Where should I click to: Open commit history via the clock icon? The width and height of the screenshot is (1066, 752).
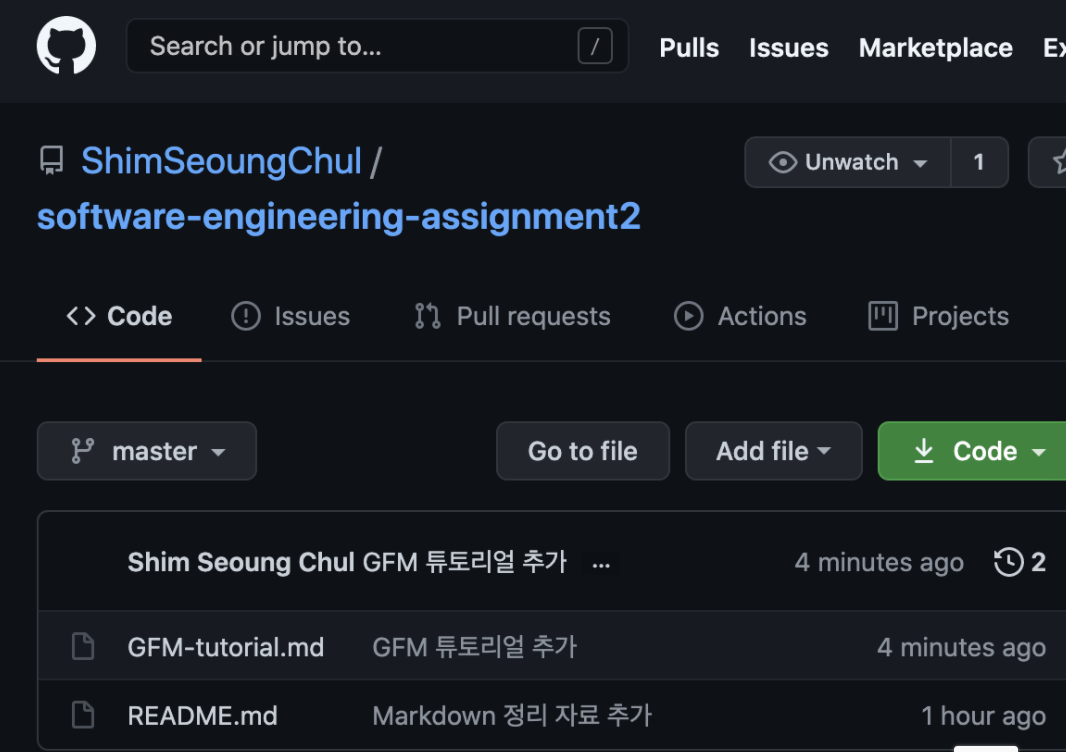[1007, 562]
